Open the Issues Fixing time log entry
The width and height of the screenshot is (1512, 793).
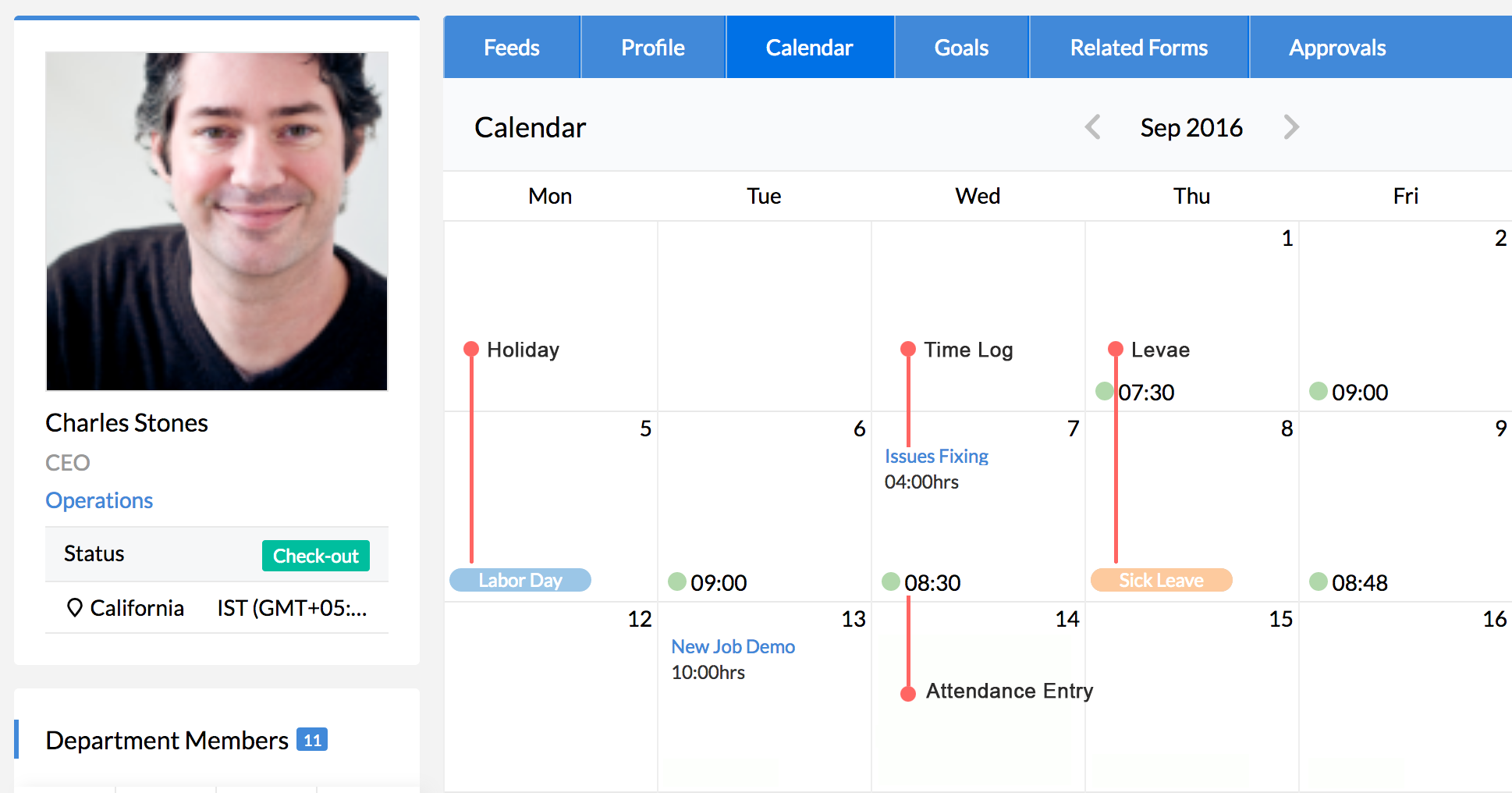coord(936,456)
